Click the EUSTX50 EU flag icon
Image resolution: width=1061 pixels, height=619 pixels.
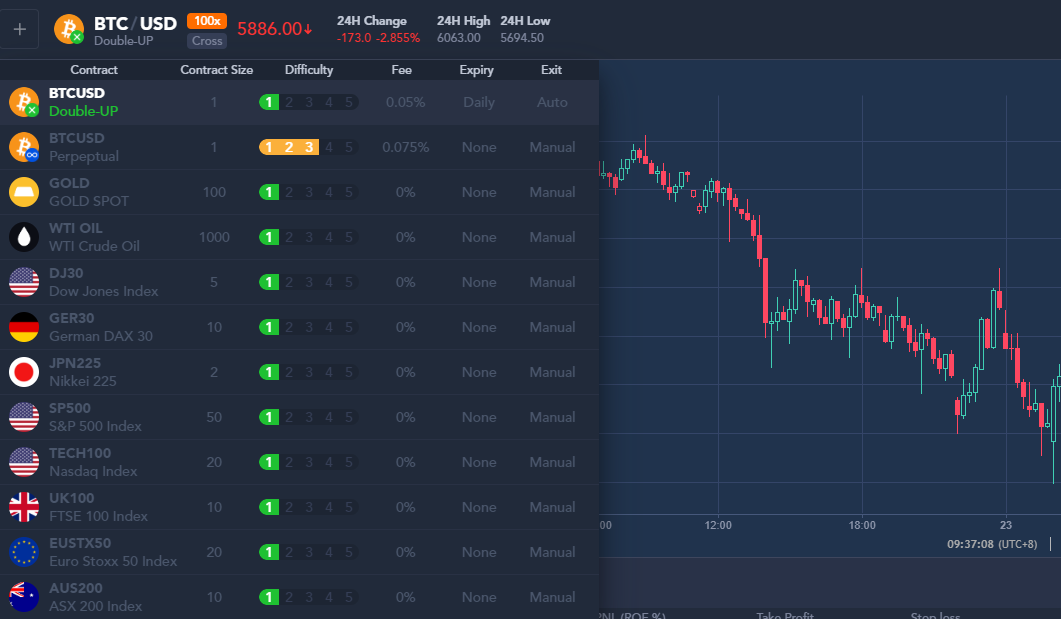click(24, 552)
